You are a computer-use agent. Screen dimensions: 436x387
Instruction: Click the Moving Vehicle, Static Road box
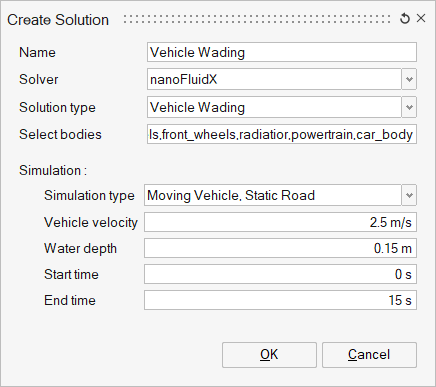[273, 195]
